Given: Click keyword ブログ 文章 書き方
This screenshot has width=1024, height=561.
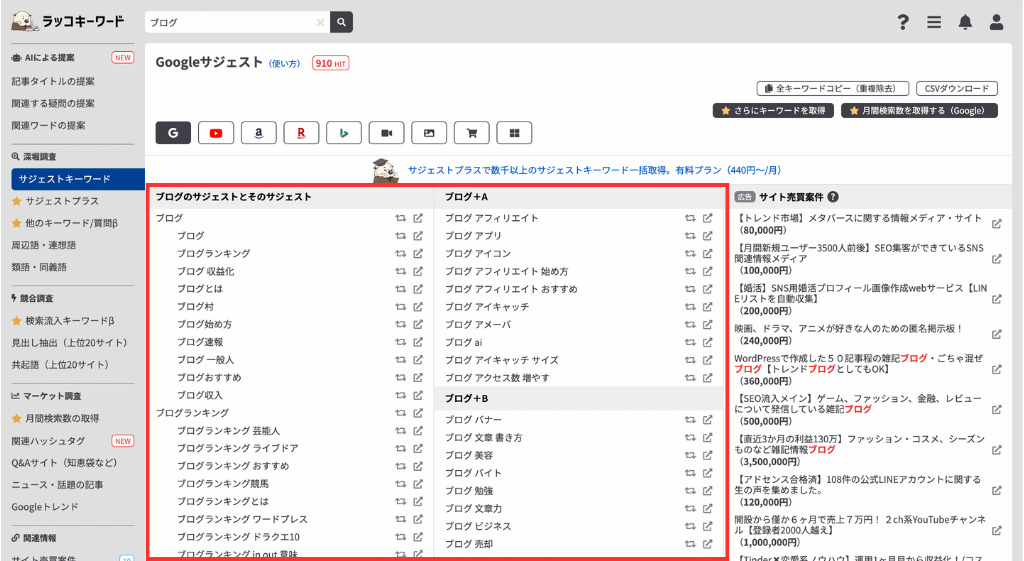Looking at the screenshot, I should click(x=483, y=438).
